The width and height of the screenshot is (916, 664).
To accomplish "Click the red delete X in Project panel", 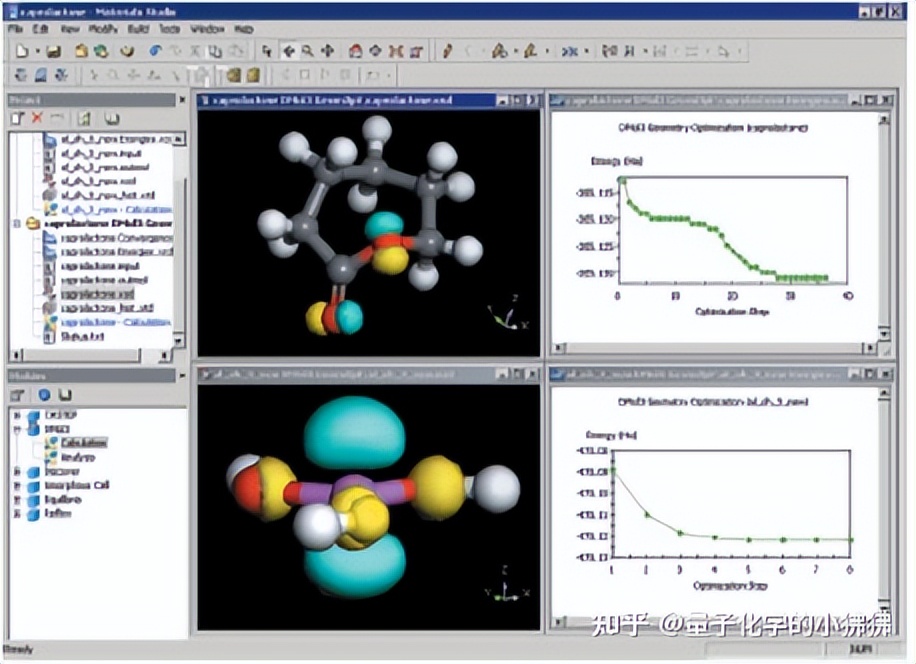I will [x=37, y=119].
